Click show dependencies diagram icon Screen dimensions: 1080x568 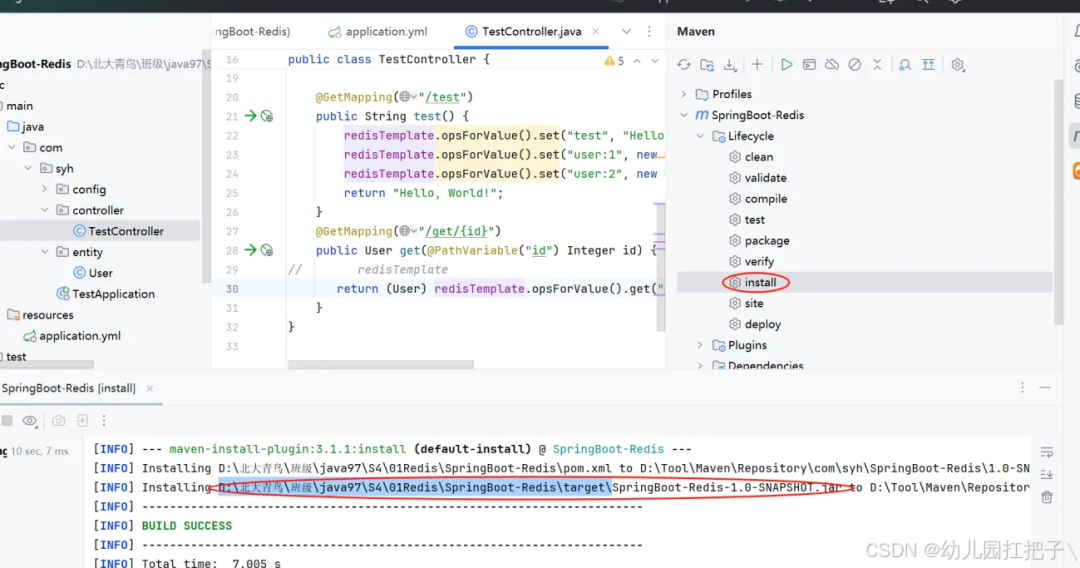point(928,65)
